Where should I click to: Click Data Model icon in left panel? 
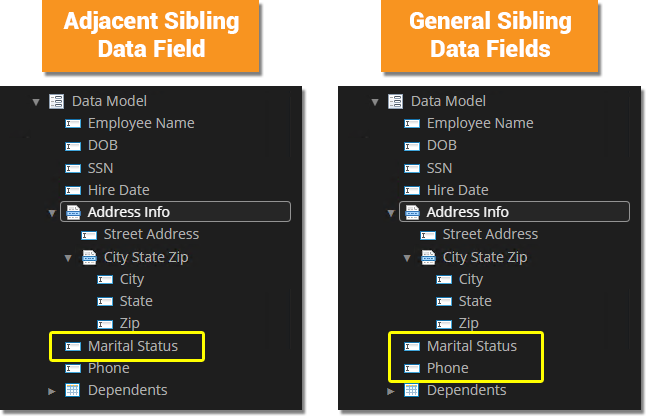pyautogui.click(x=57, y=101)
